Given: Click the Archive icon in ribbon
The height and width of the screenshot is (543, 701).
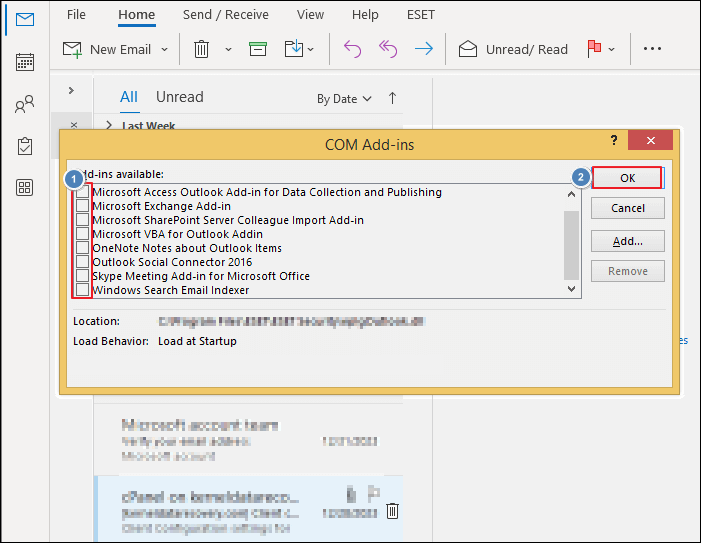Looking at the screenshot, I should [x=258, y=49].
